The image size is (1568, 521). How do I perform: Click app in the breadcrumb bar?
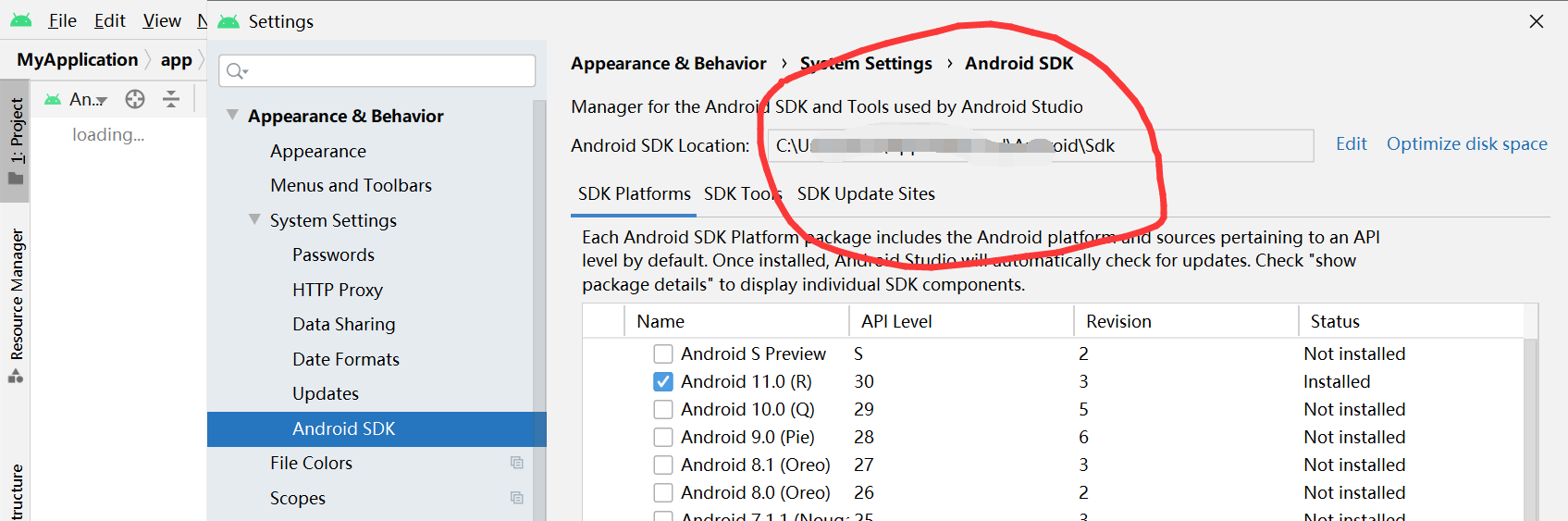(x=177, y=60)
